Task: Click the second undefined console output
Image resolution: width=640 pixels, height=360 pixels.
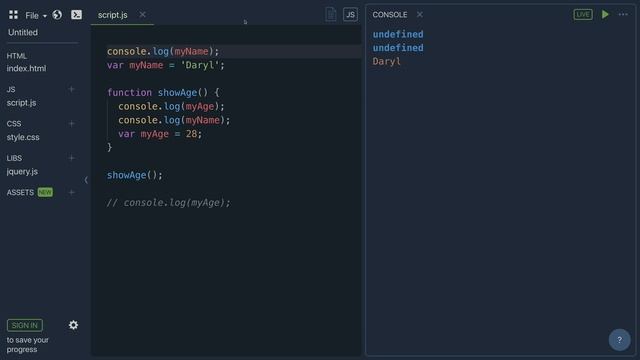Action: [x=398, y=48]
